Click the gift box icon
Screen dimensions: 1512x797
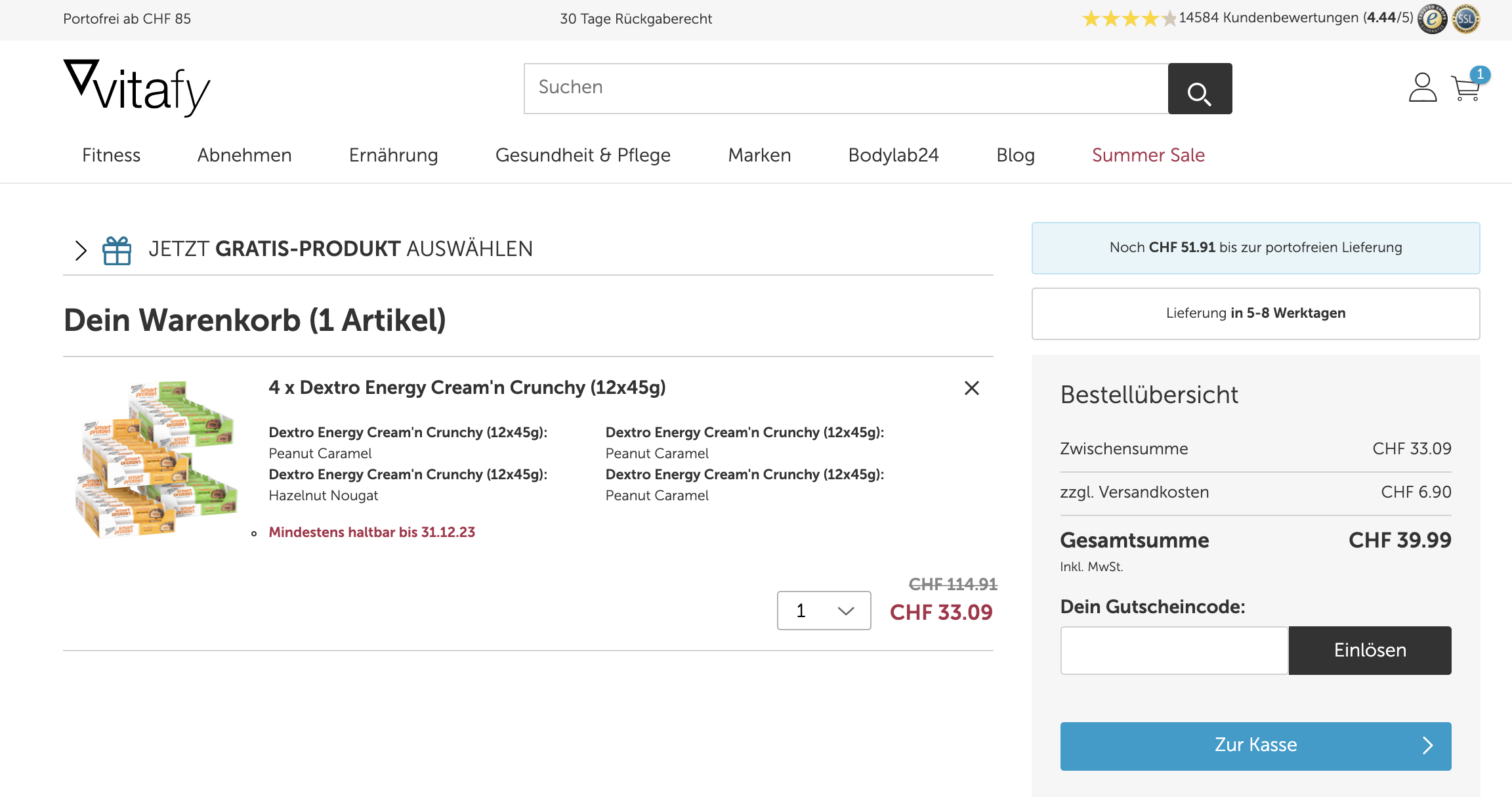click(x=117, y=250)
